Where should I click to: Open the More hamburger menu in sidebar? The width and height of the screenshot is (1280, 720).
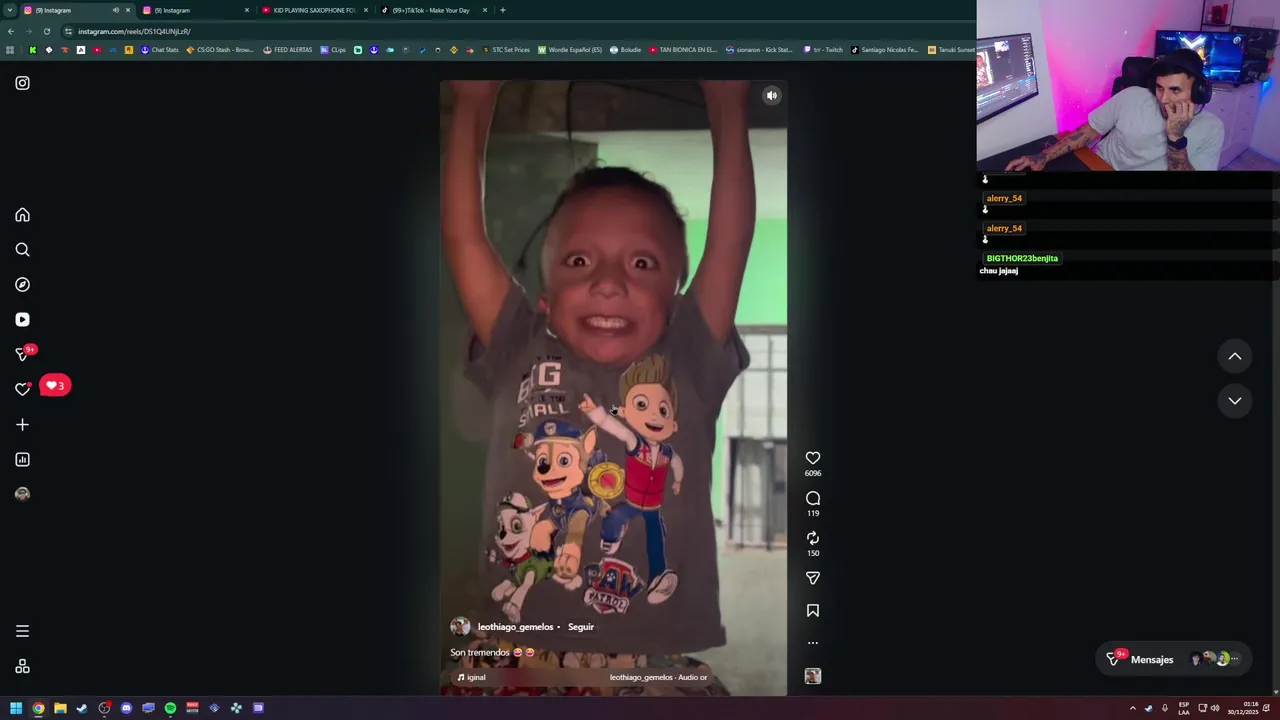(x=22, y=631)
